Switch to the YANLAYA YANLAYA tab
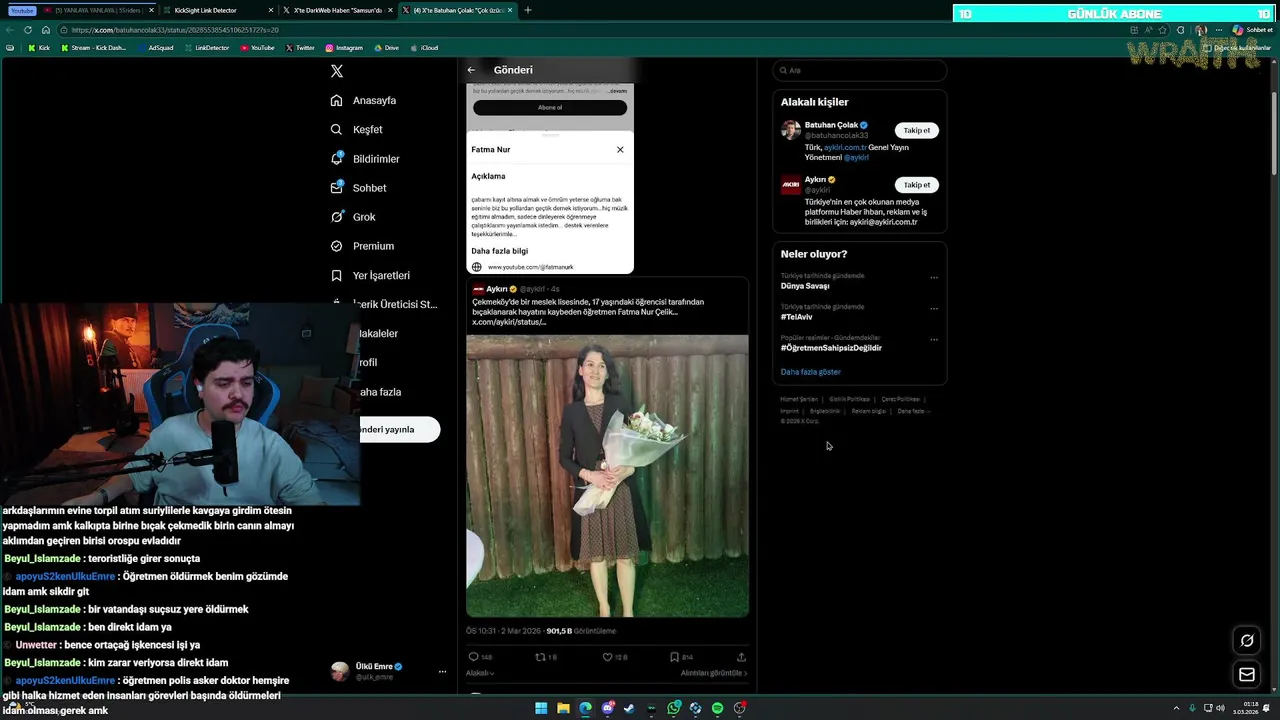 click(x=100, y=10)
